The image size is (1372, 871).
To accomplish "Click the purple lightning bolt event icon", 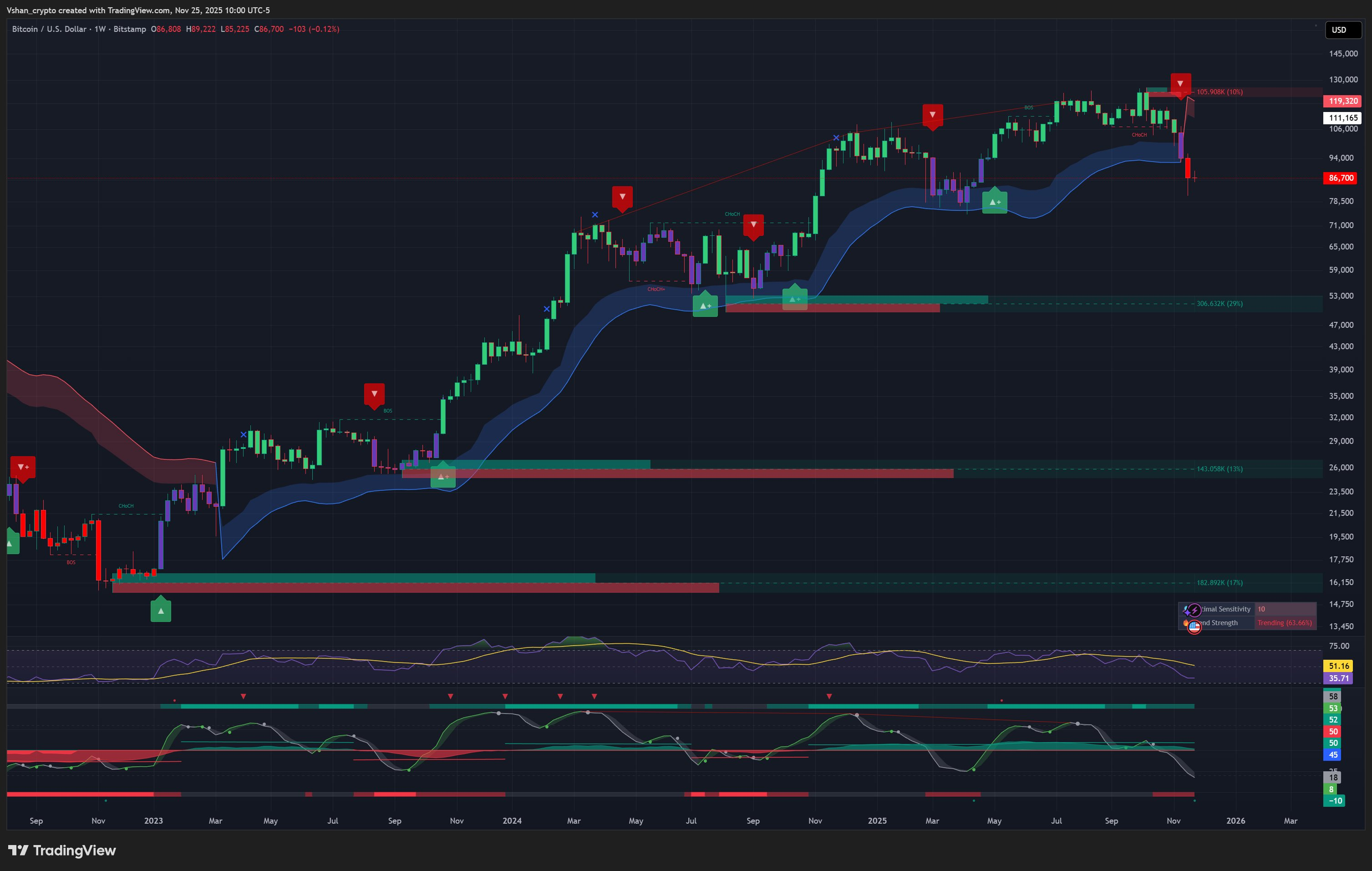I will tap(1194, 611).
